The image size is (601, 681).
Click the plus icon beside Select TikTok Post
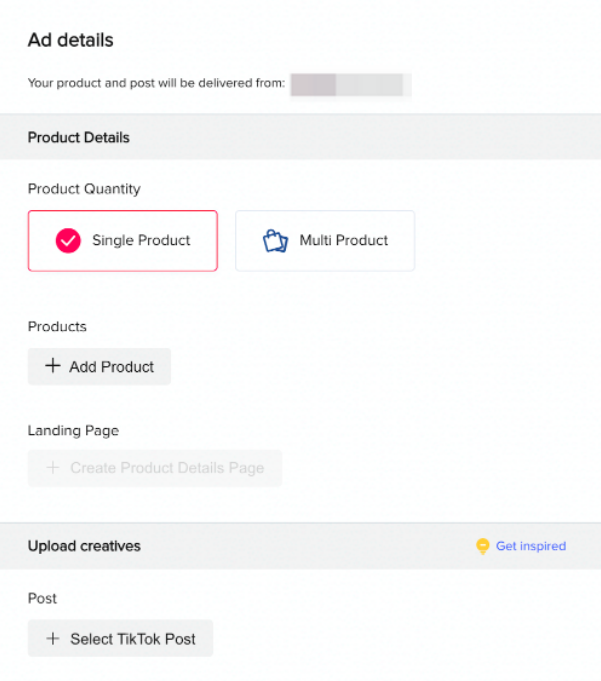53,638
